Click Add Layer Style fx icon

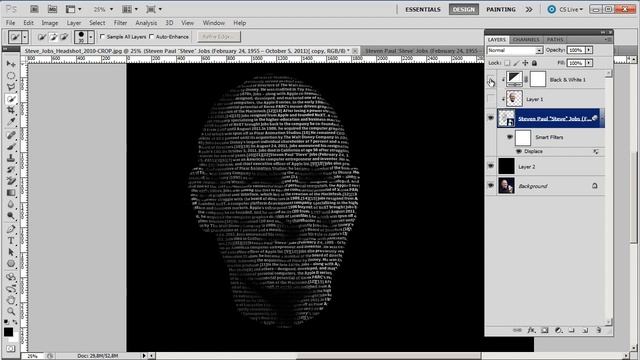pos(531,330)
